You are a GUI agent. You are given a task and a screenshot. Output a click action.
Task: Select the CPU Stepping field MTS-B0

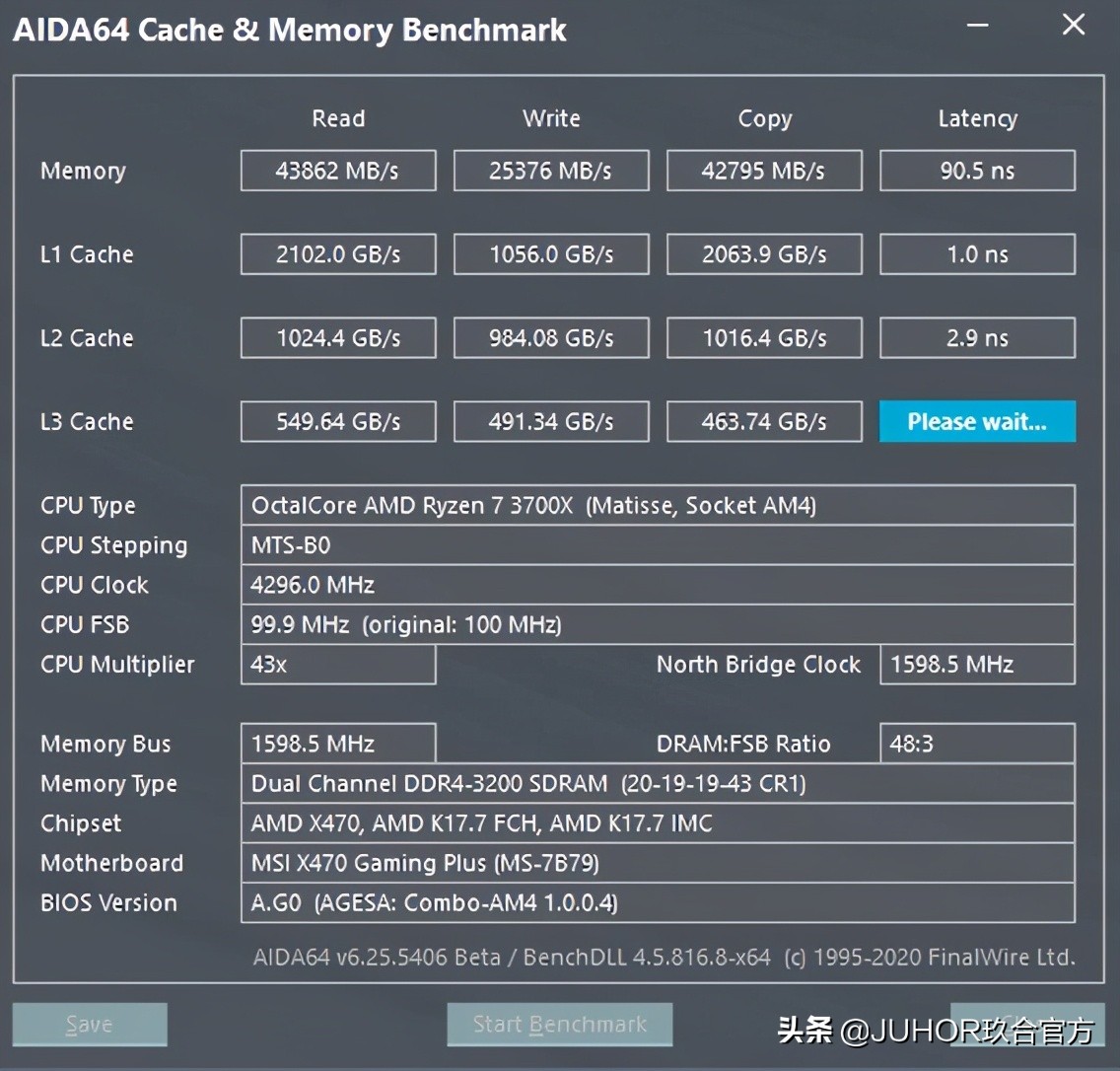pos(659,545)
